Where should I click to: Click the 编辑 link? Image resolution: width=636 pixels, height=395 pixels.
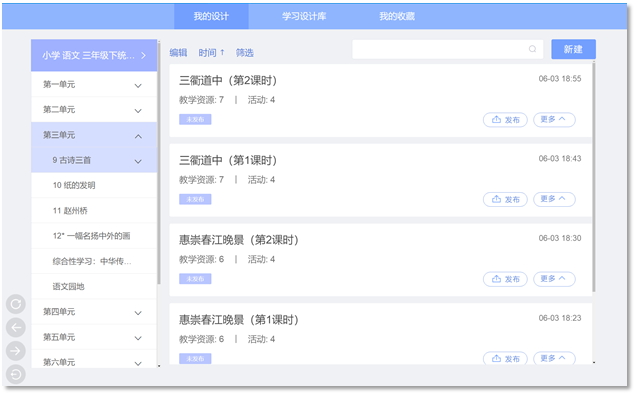click(x=178, y=53)
